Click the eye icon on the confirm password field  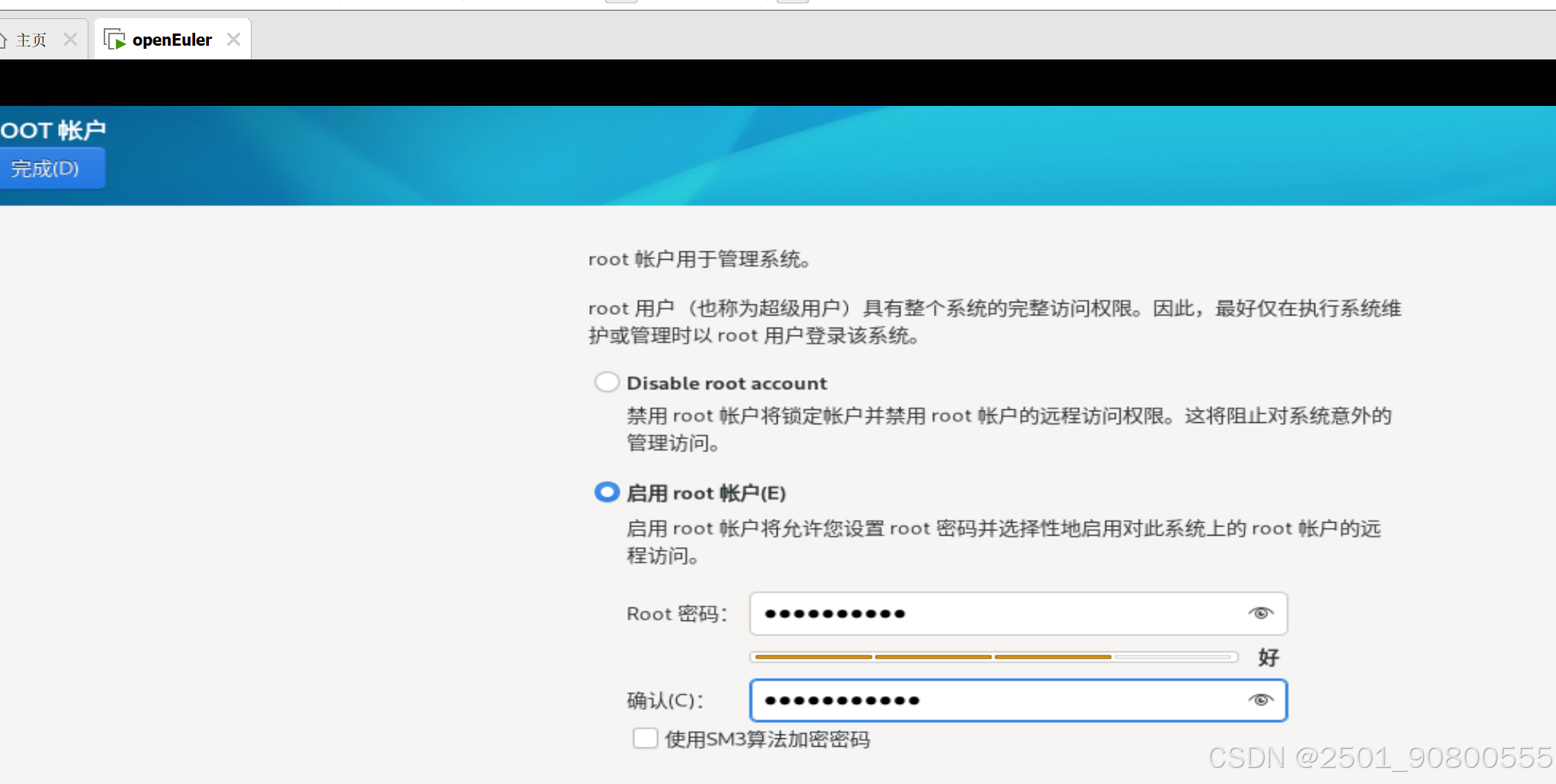point(1260,699)
